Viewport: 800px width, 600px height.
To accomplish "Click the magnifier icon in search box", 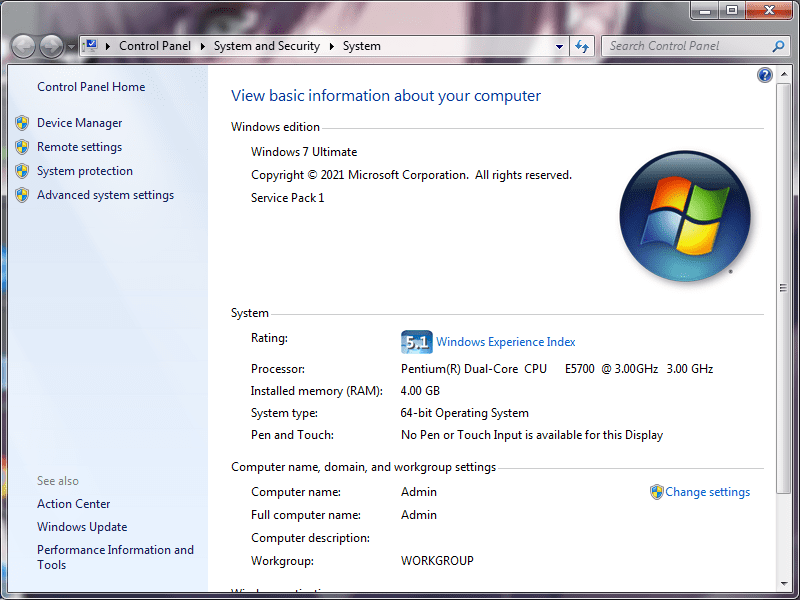I will [778, 46].
